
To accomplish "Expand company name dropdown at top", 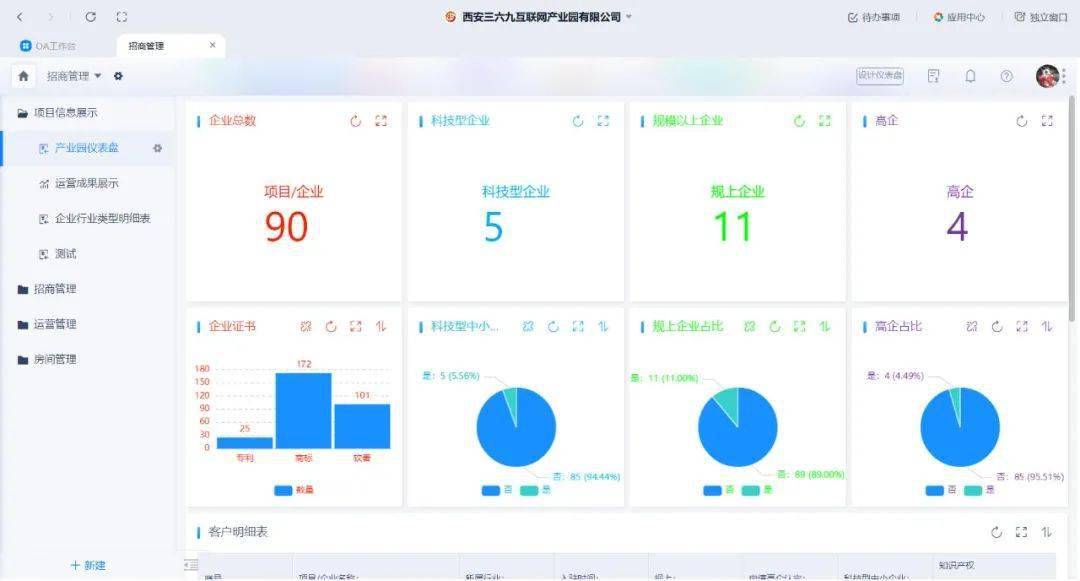I will click(x=628, y=17).
